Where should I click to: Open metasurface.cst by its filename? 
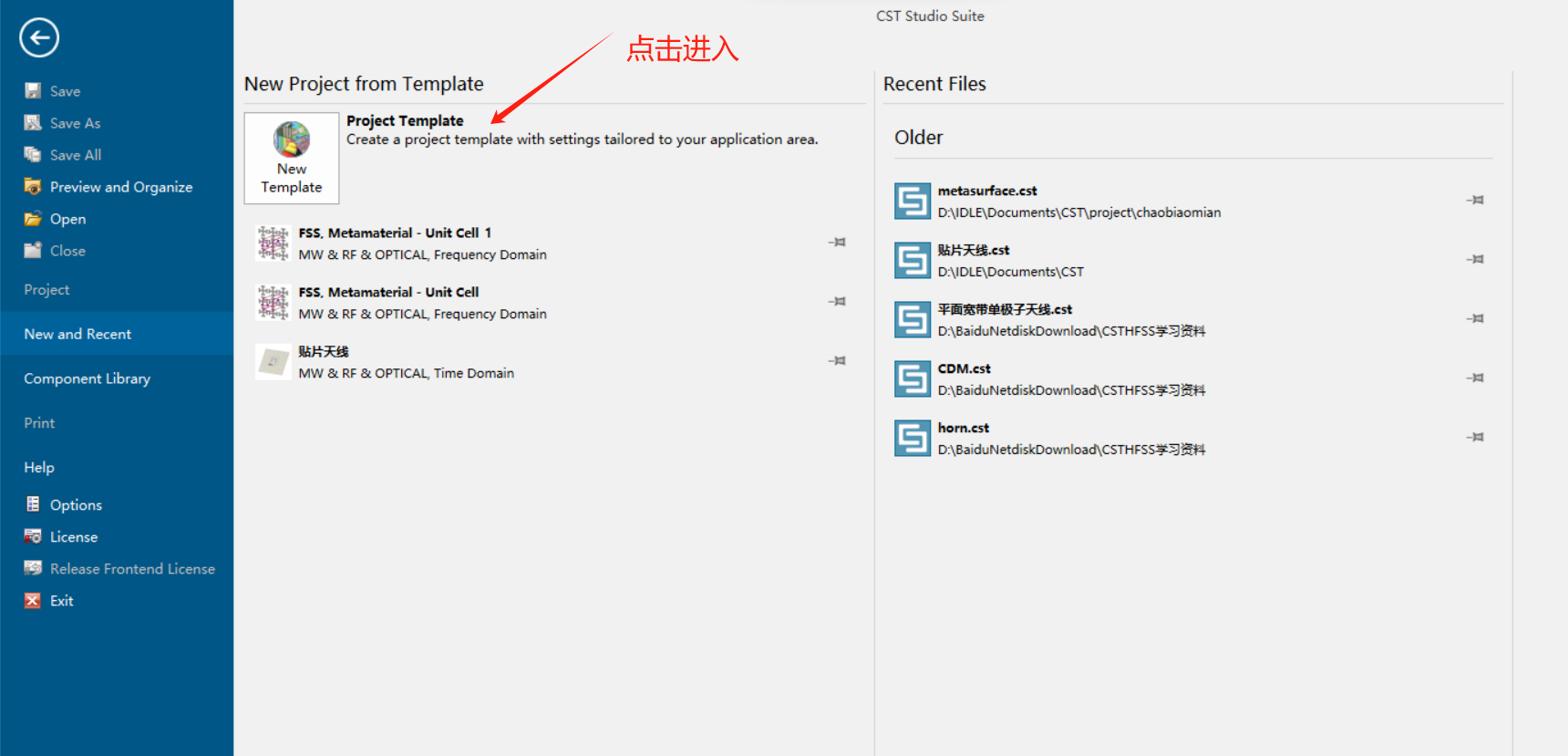(x=987, y=191)
